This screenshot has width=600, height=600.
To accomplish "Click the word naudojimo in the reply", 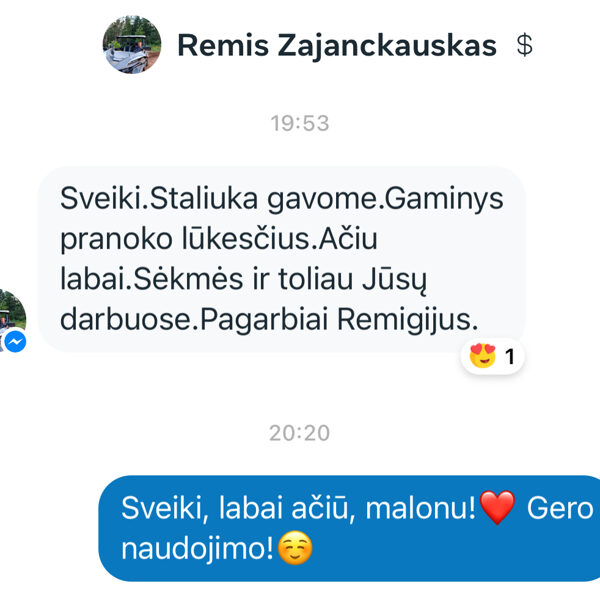I will coord(197,549).
